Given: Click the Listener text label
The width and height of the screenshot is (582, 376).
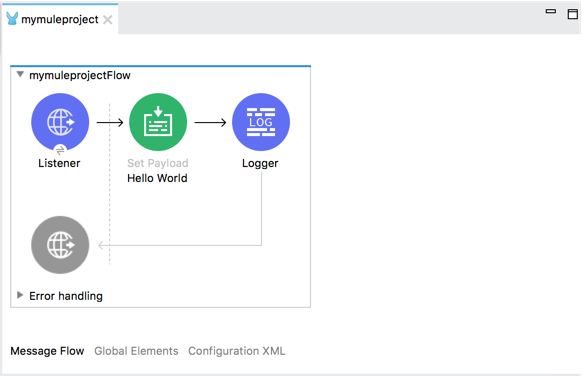Looking at the screenshot, I should (x=59, y=163).
